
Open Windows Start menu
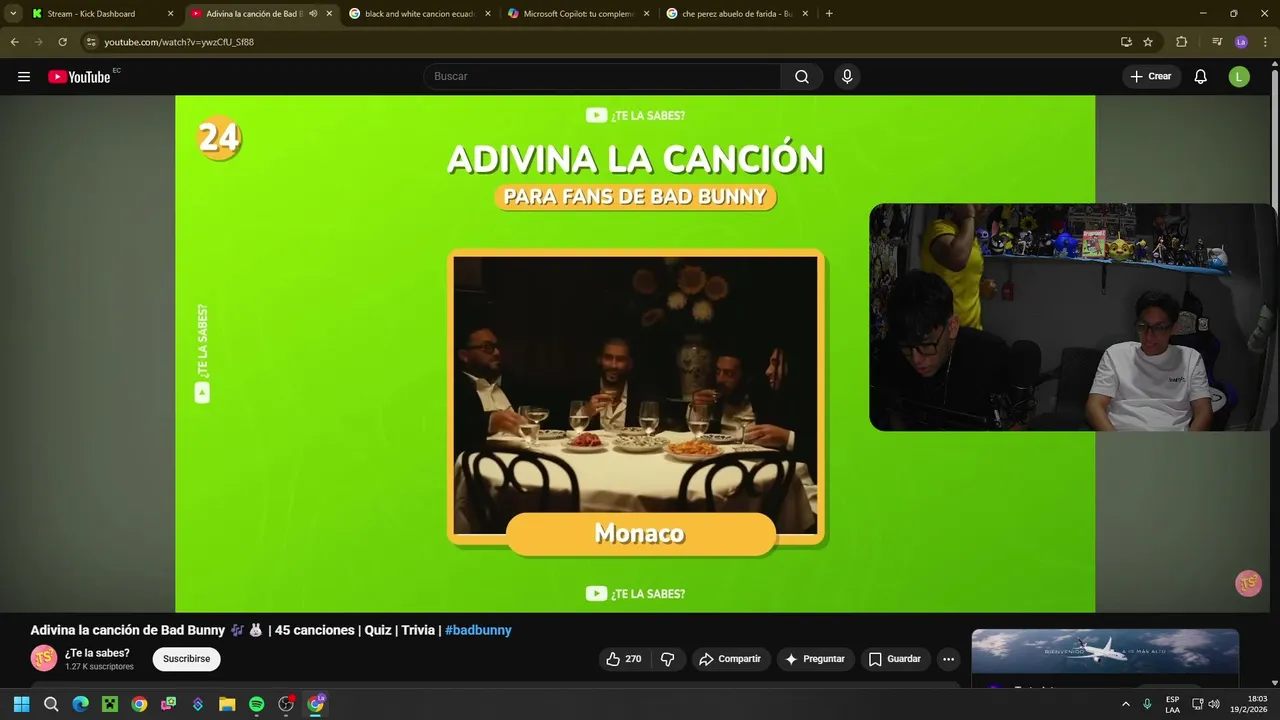pyautogui.click(x=21, y=704)
